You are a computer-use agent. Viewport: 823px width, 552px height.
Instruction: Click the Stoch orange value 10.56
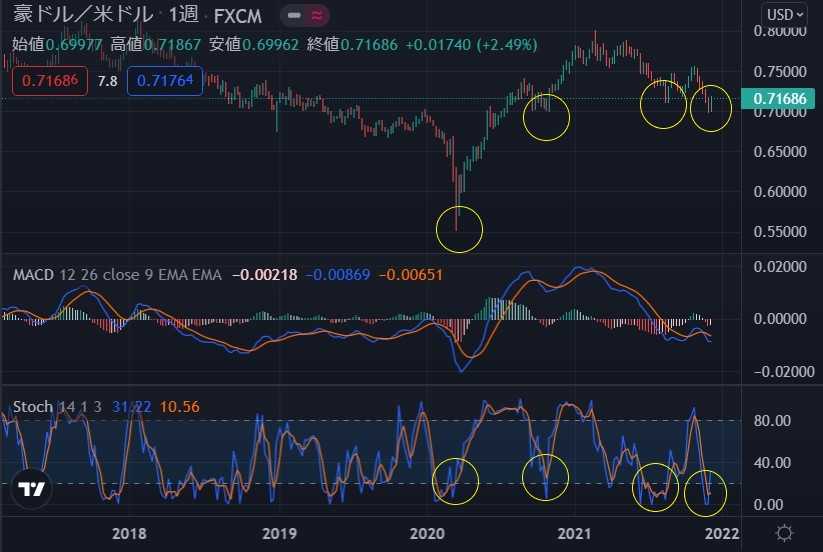[x=180, y=407]
